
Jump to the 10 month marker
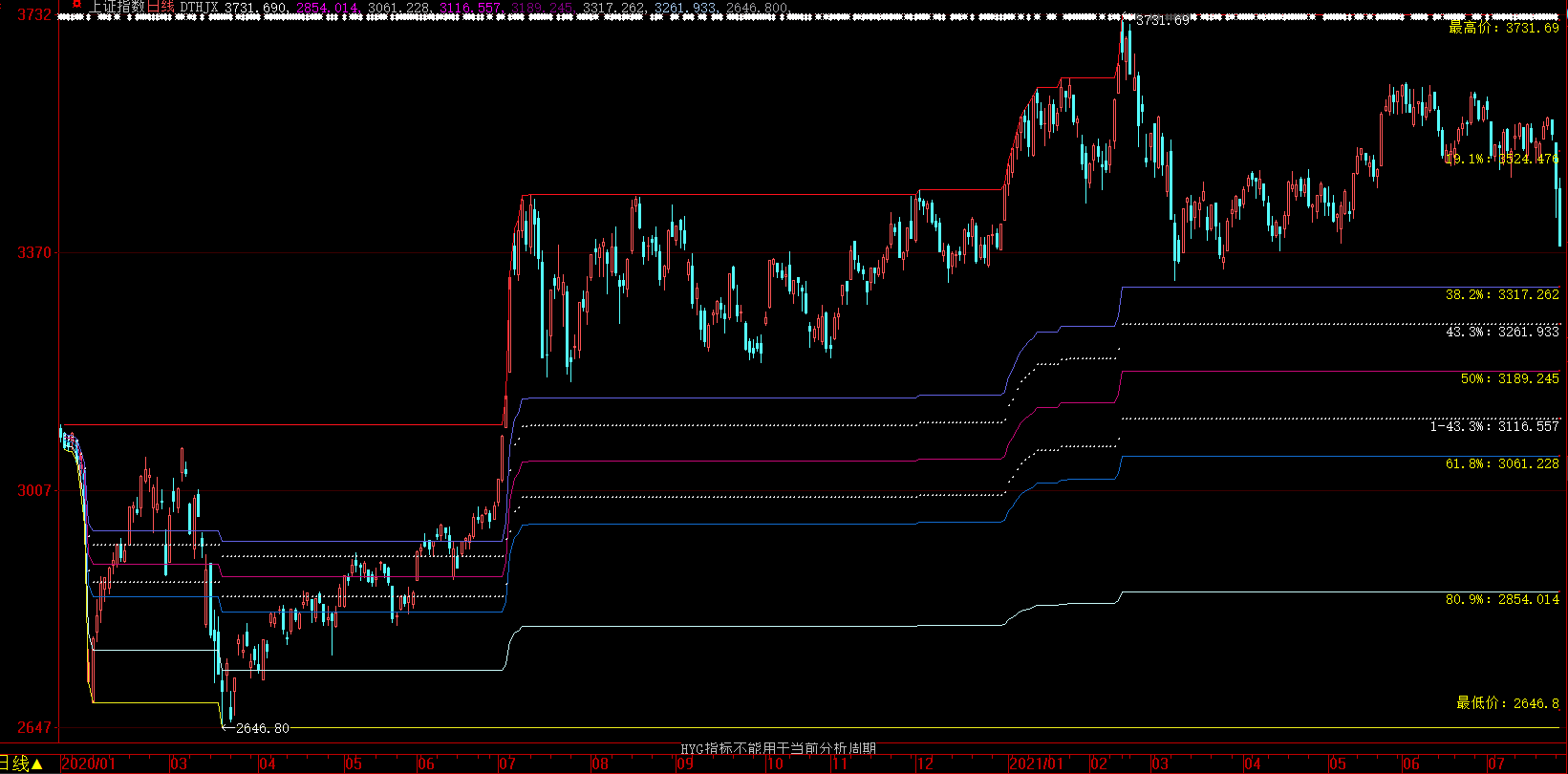[775, 763]
